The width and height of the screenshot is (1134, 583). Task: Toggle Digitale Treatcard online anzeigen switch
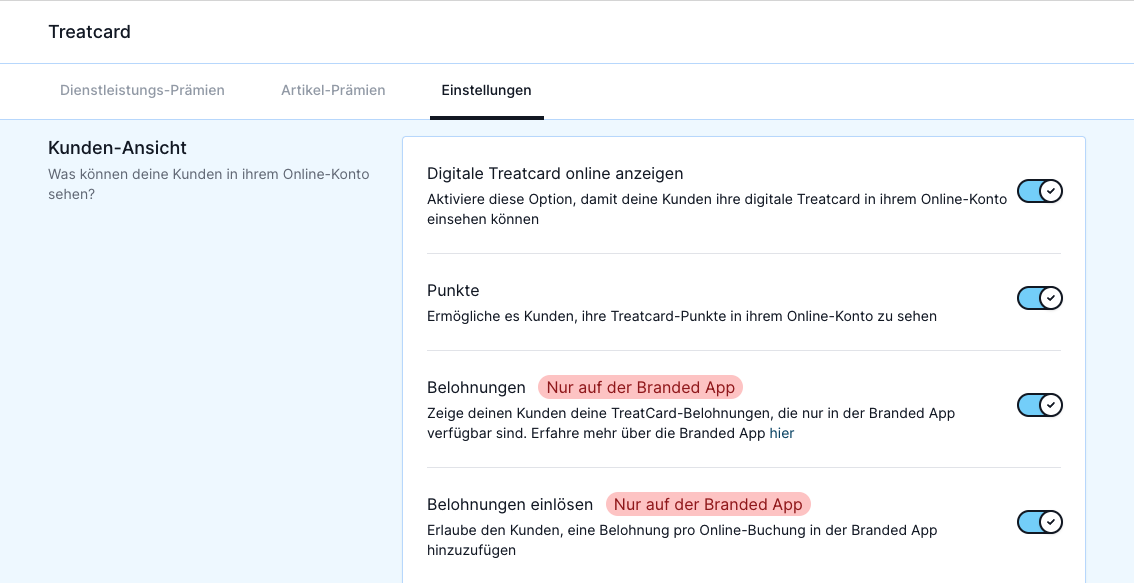[1039, 192]
